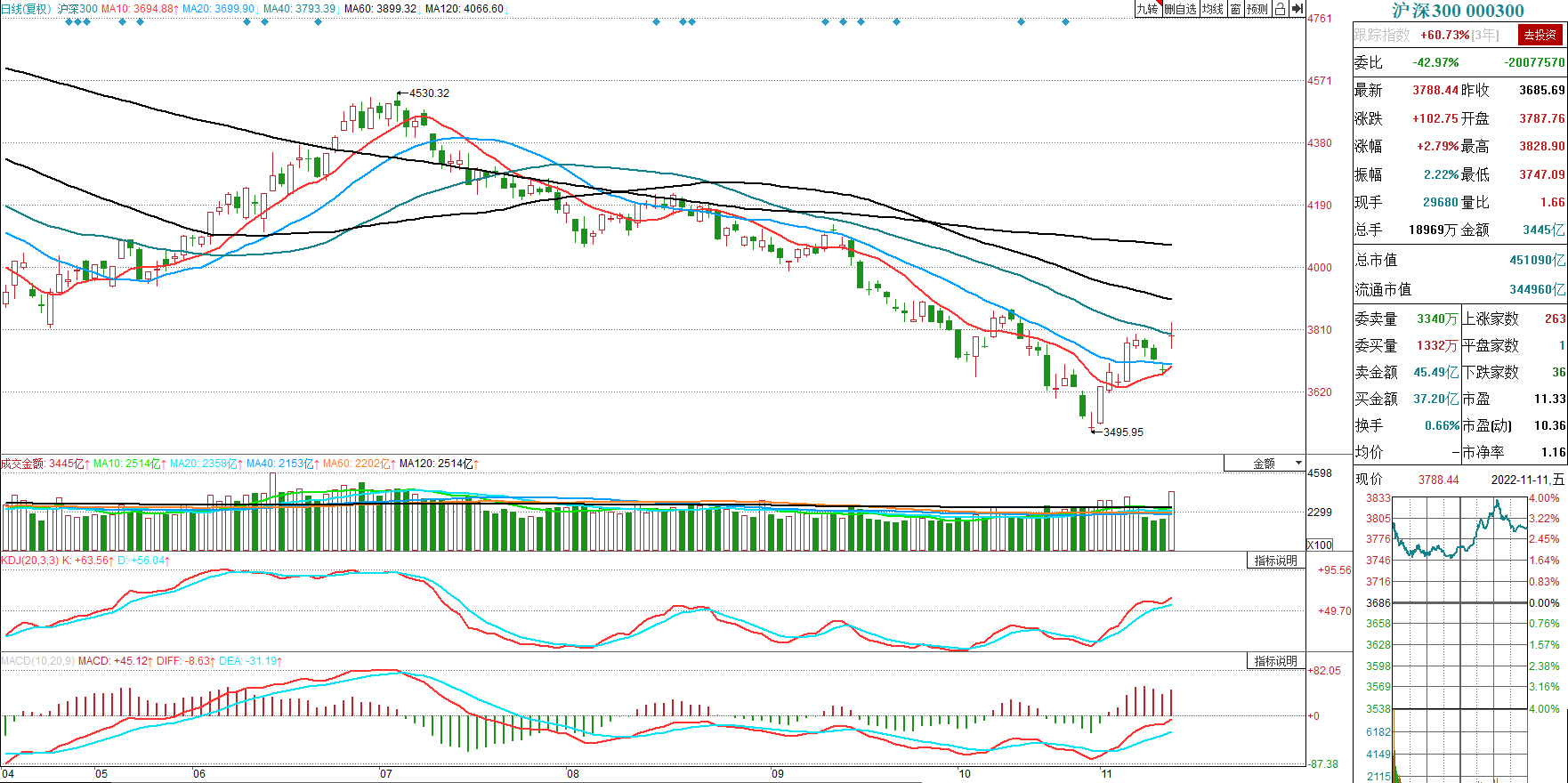Open KDJ panel 指标说明 button
Viewport: 1568px width, 783px height.
point(1275,561)
